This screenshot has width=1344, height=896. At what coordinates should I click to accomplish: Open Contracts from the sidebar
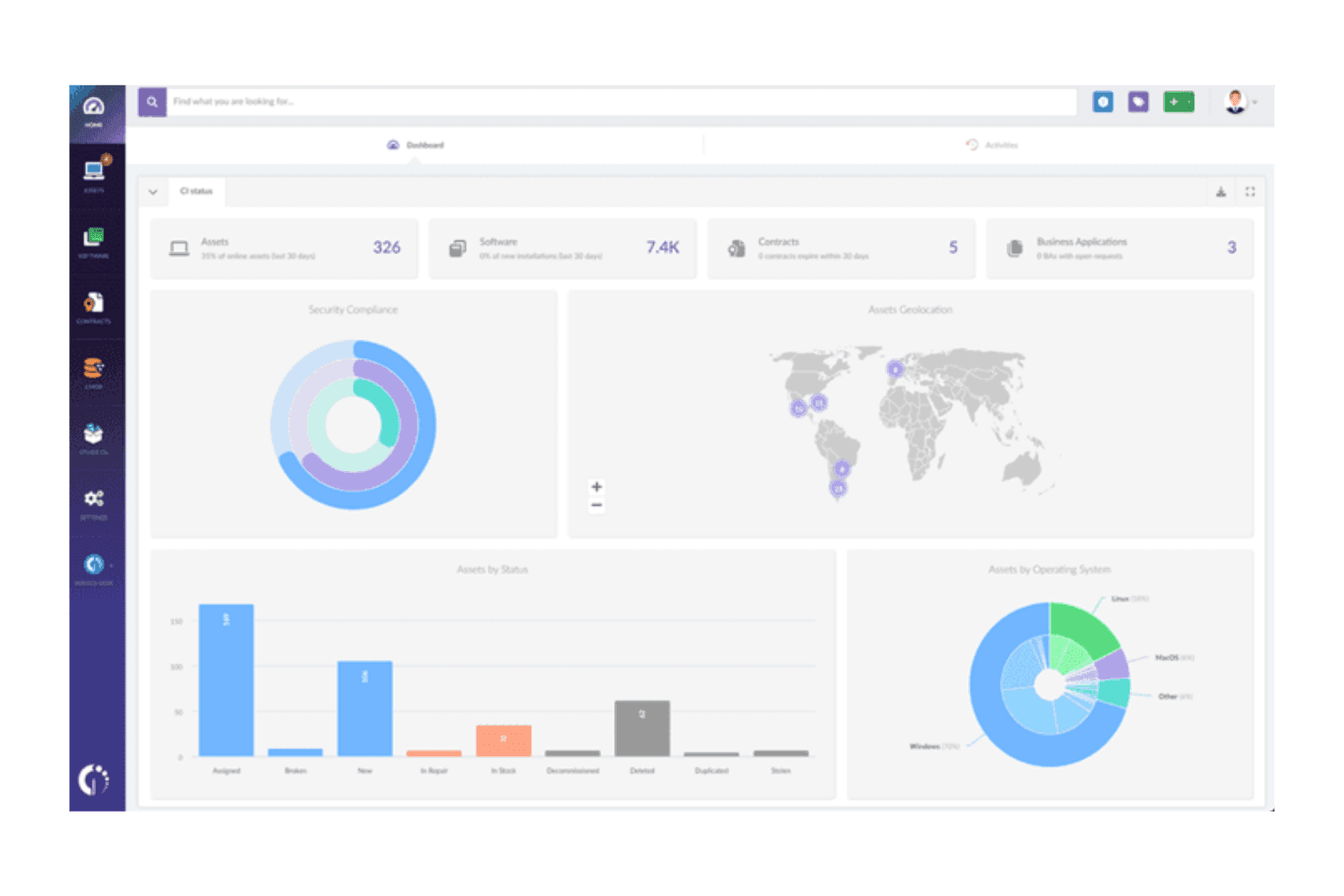pos(94,307)
